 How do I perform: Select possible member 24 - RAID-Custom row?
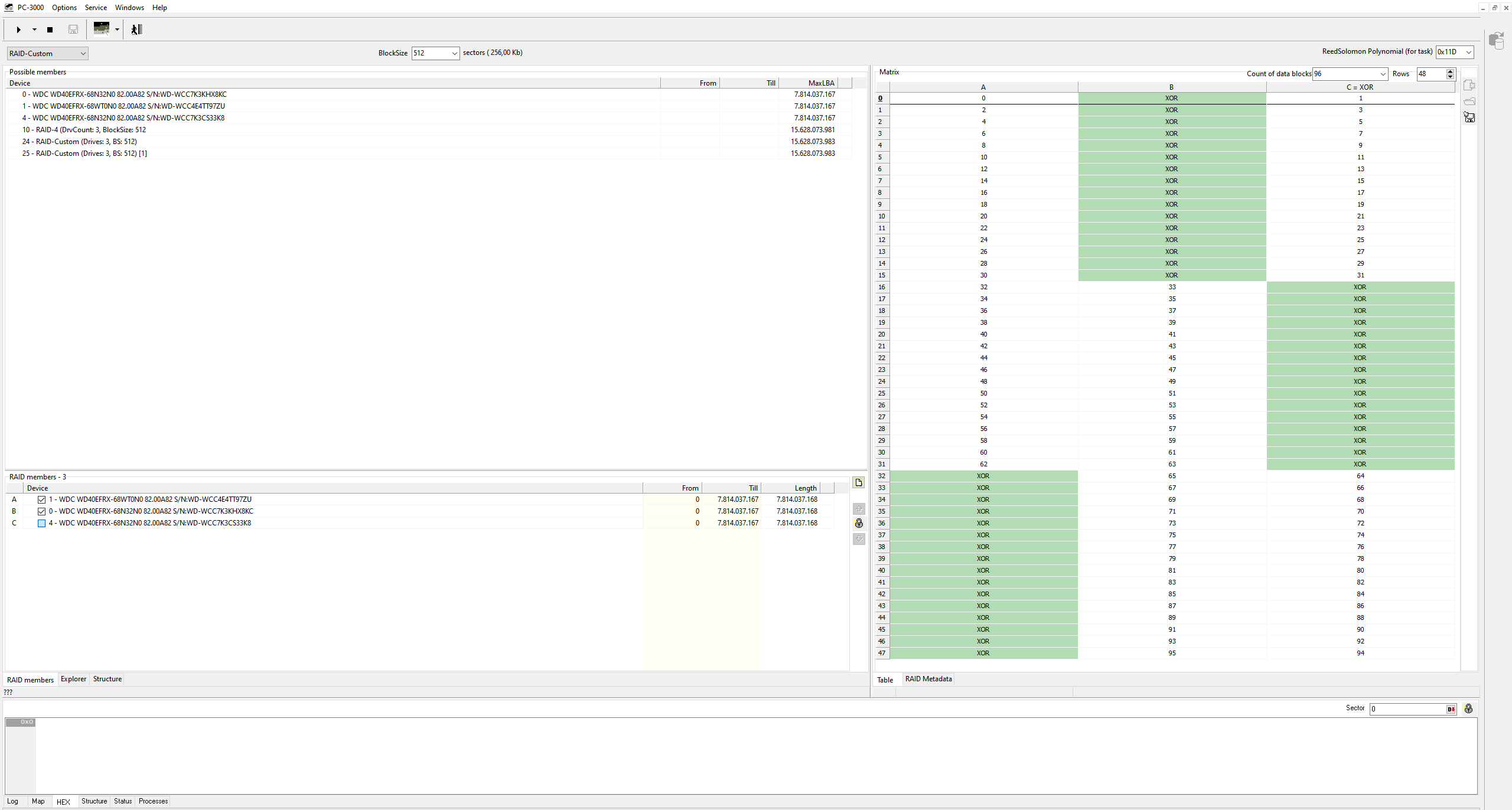(429, 142)
